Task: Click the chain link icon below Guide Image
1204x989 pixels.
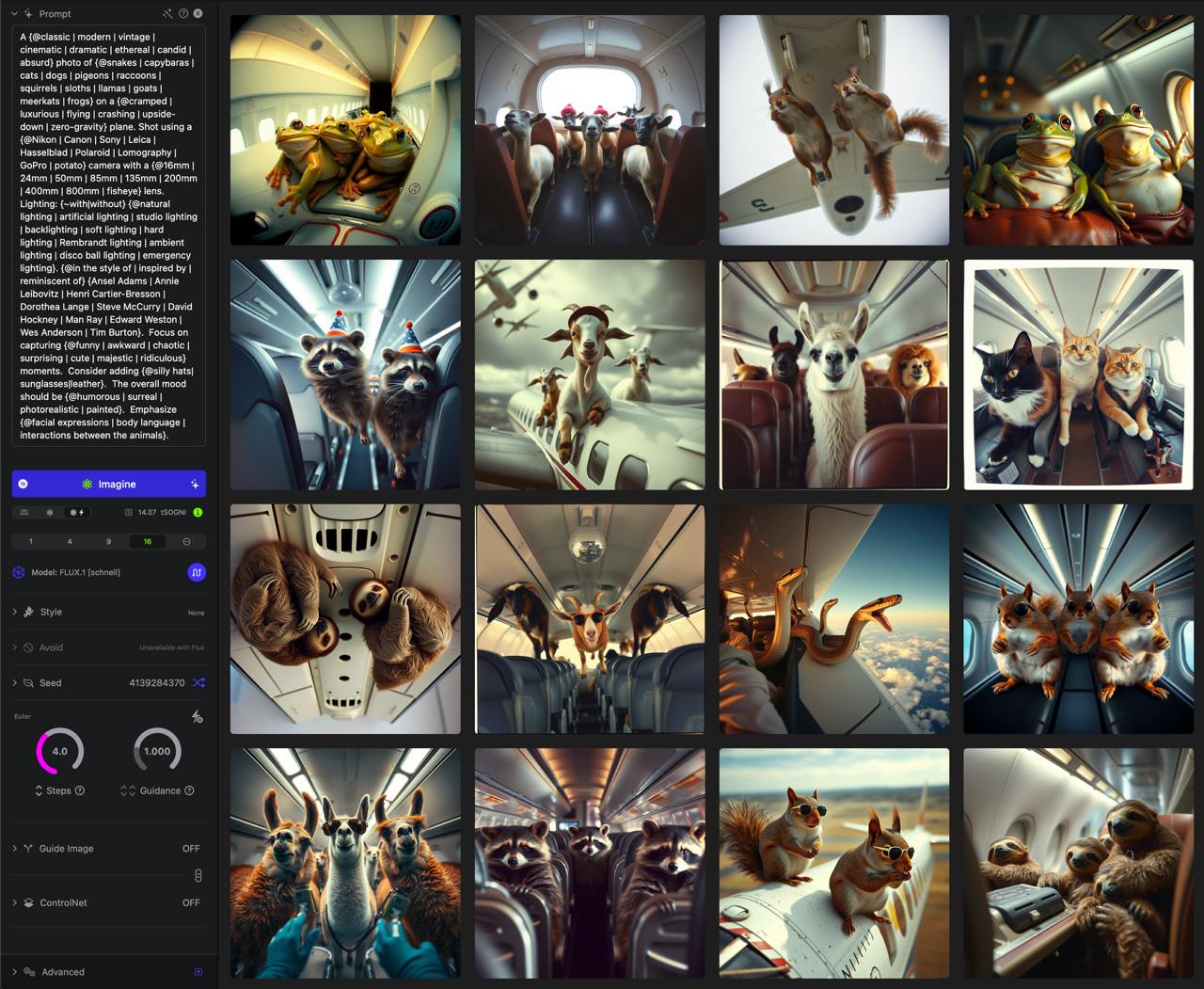Action: (198, 876)
